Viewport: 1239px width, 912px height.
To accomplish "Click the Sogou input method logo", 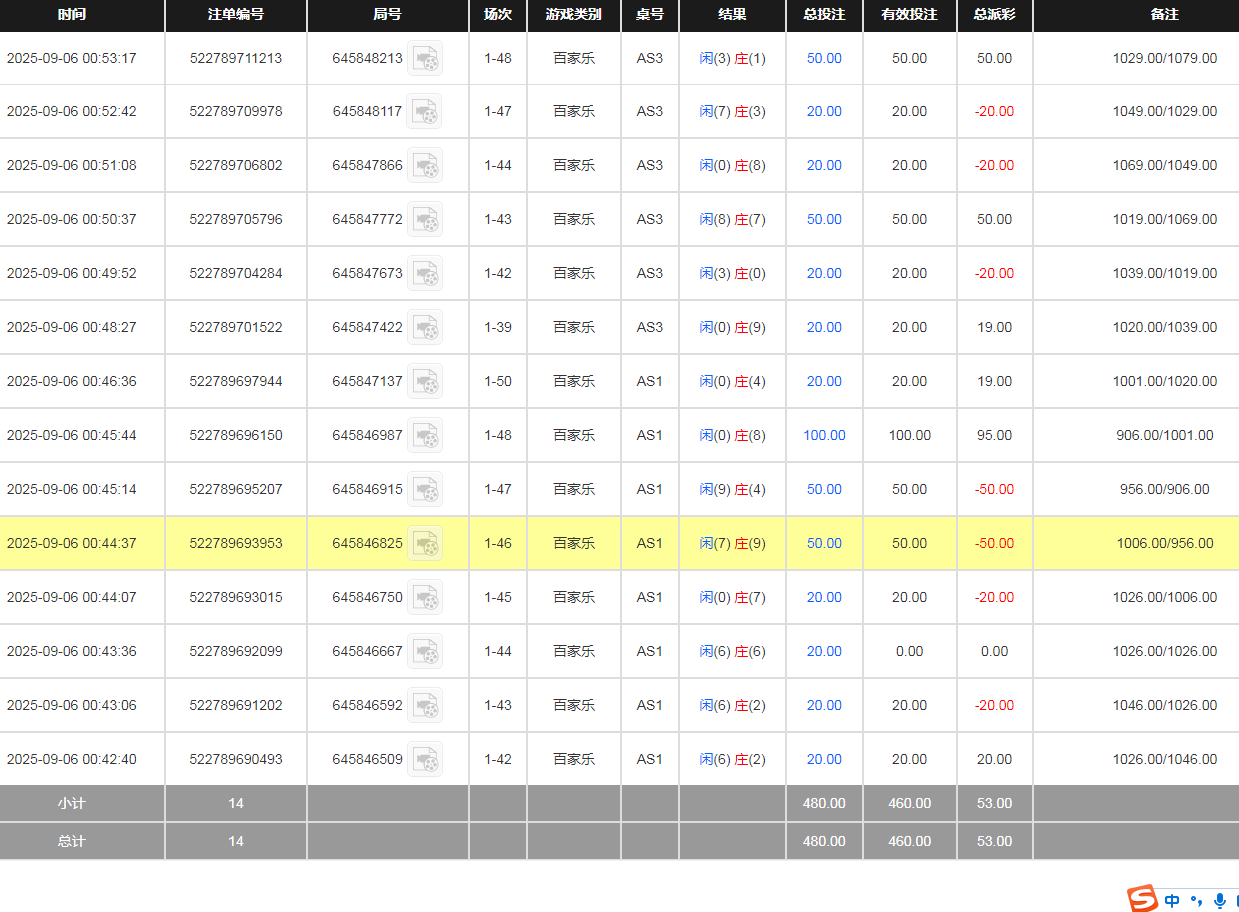I will point(1141,899).
